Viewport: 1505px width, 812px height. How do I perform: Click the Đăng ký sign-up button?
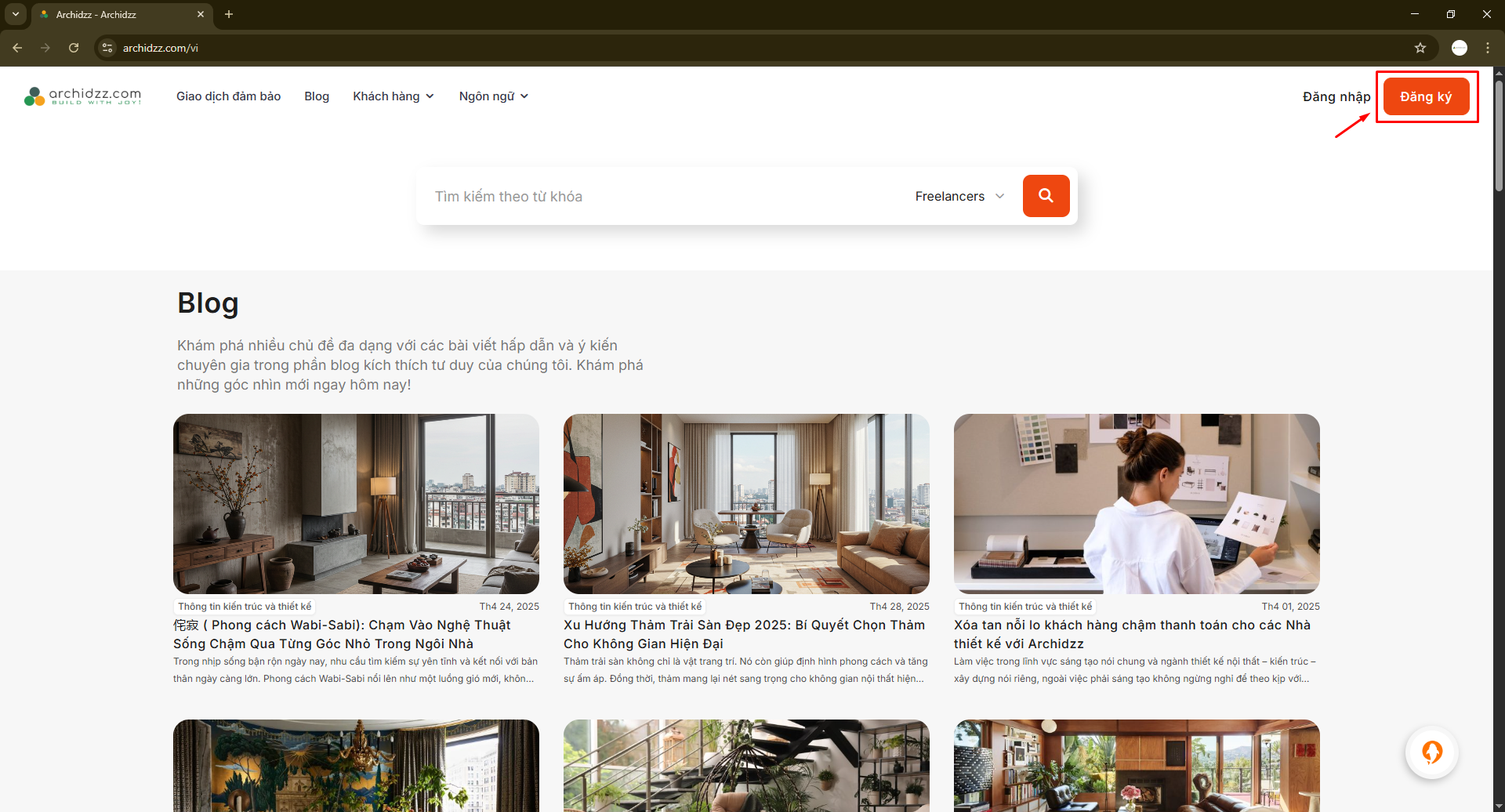click(x=1425, y=96)
